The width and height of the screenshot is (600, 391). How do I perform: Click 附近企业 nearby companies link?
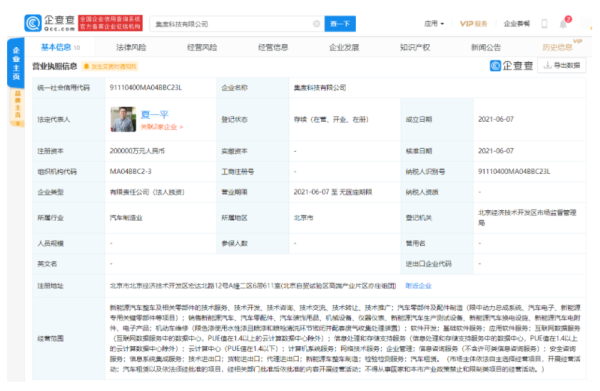point(418,286)
